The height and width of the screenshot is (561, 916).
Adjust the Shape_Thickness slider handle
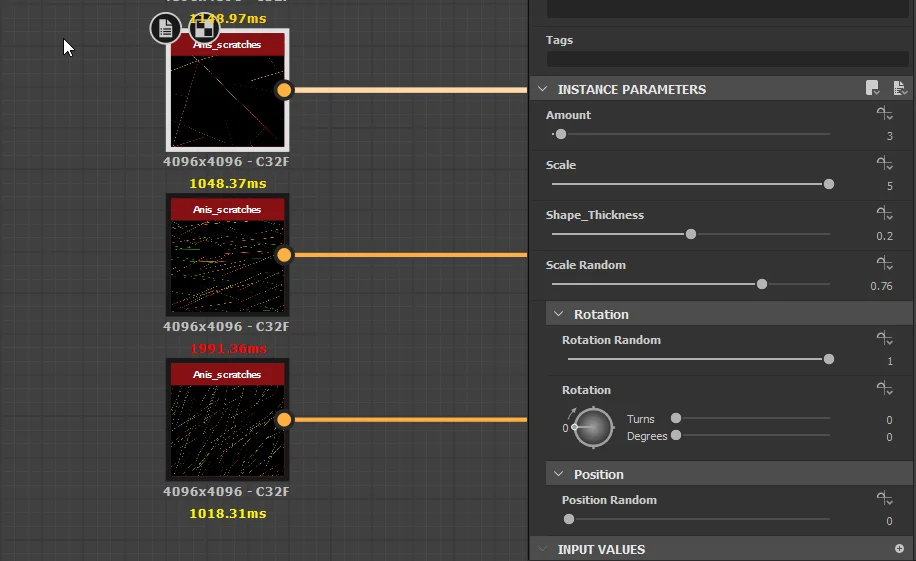click(691, 234)
